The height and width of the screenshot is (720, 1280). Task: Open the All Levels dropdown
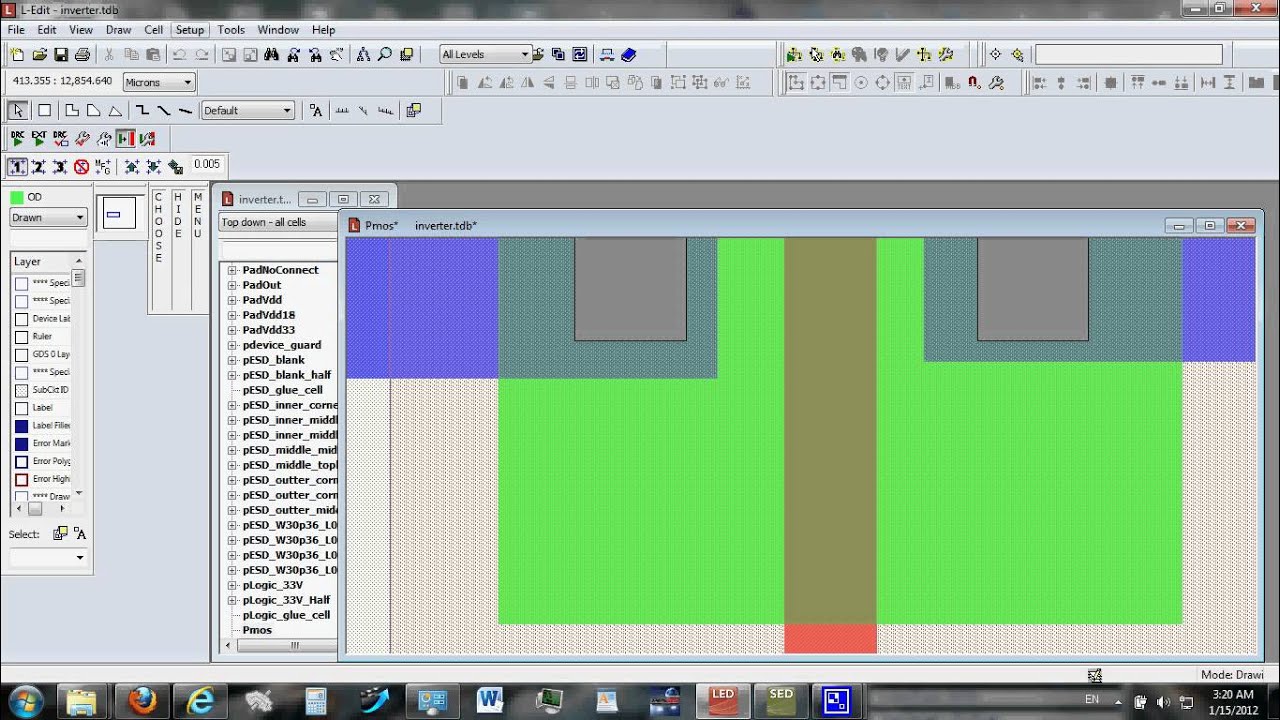click(485, 55)
